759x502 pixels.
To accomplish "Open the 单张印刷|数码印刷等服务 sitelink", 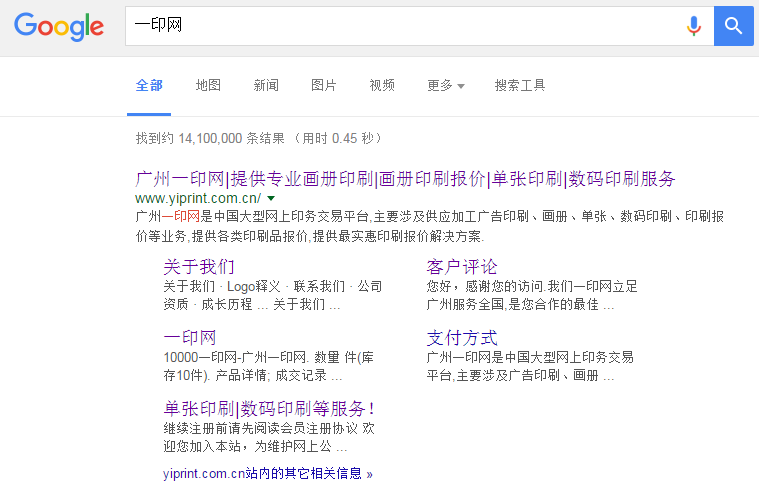I will tap(269, 409).
